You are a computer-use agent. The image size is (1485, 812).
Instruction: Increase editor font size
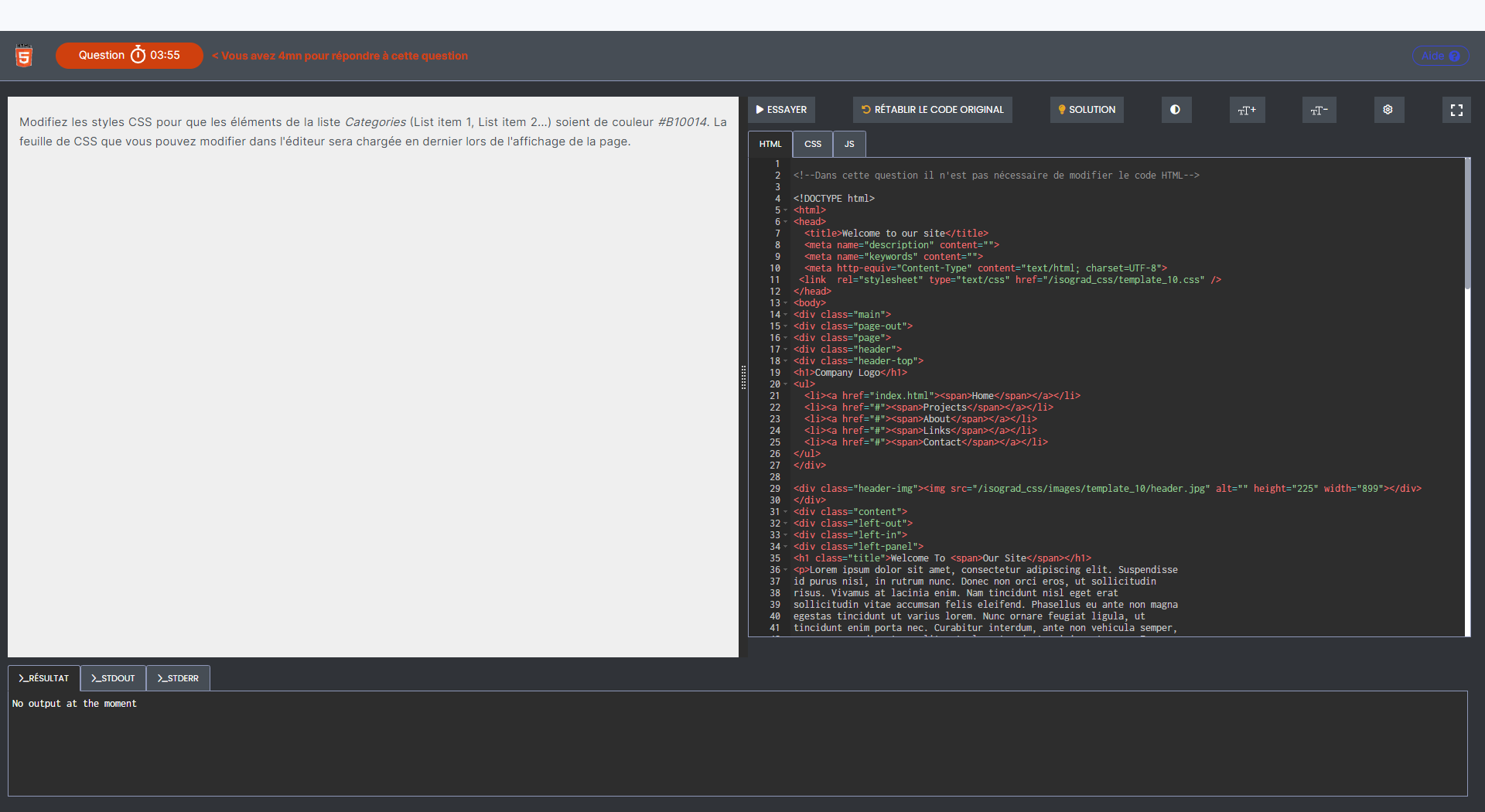1247,110
